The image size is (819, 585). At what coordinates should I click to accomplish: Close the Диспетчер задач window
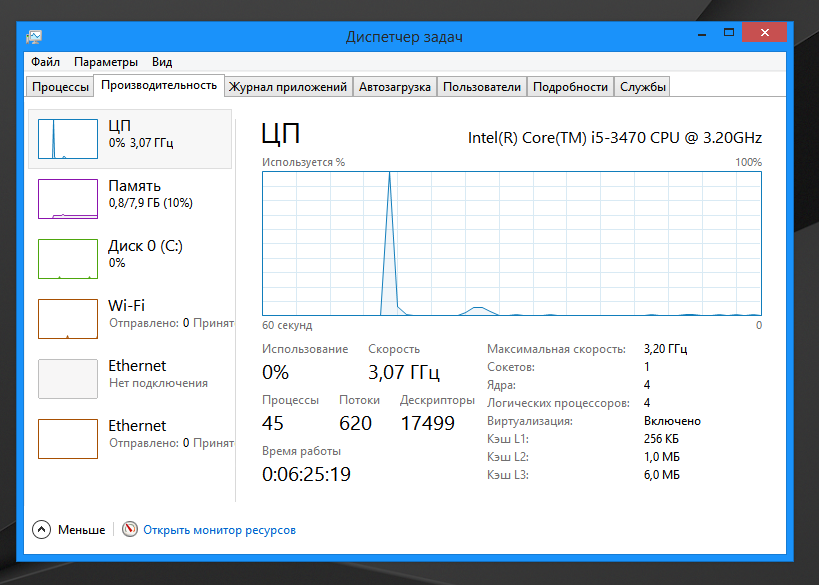[765, 32]
